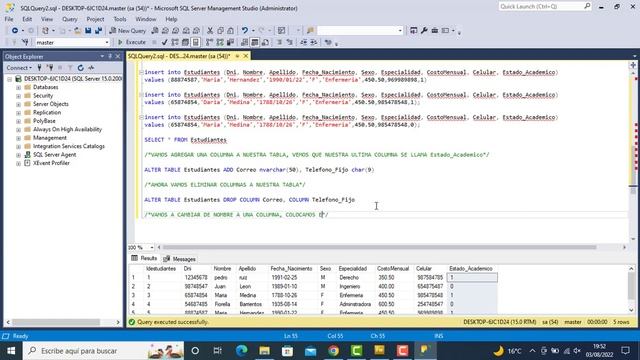Click the Refresh icon in Object Explorer

coord(80,68)
